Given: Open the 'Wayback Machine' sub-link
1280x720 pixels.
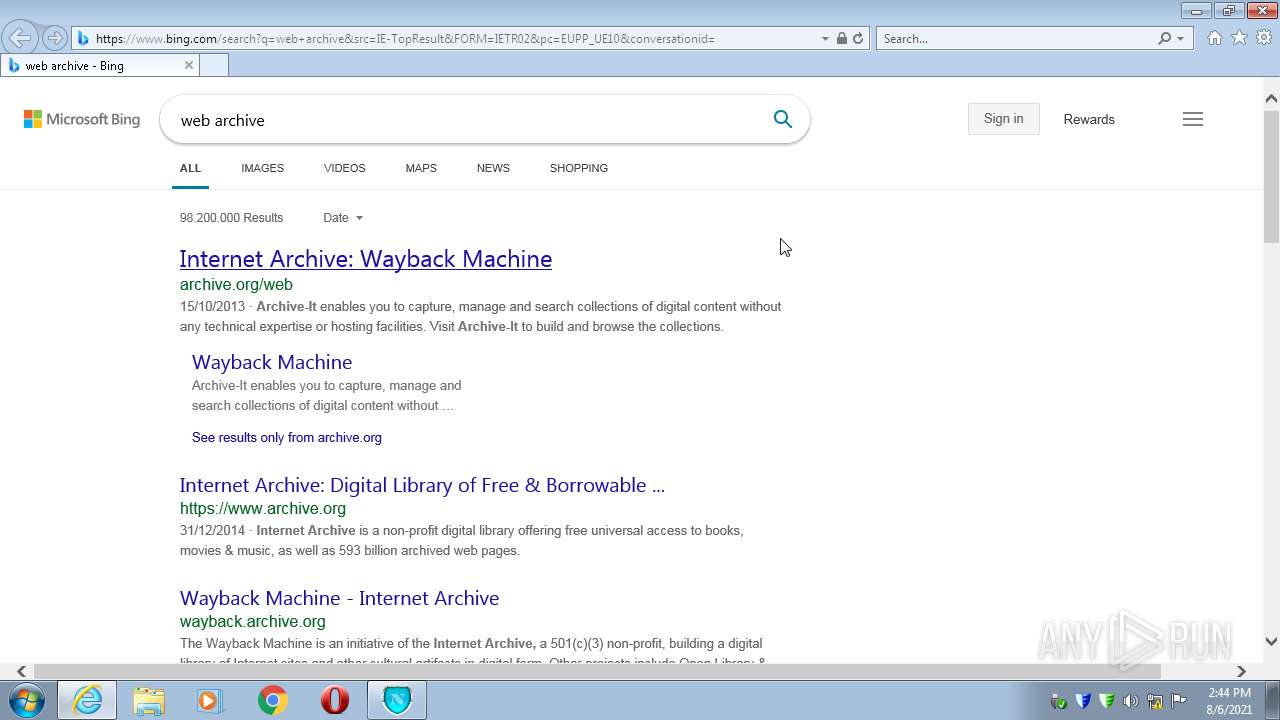Looking at the screenshot, I should click(272, 362).
